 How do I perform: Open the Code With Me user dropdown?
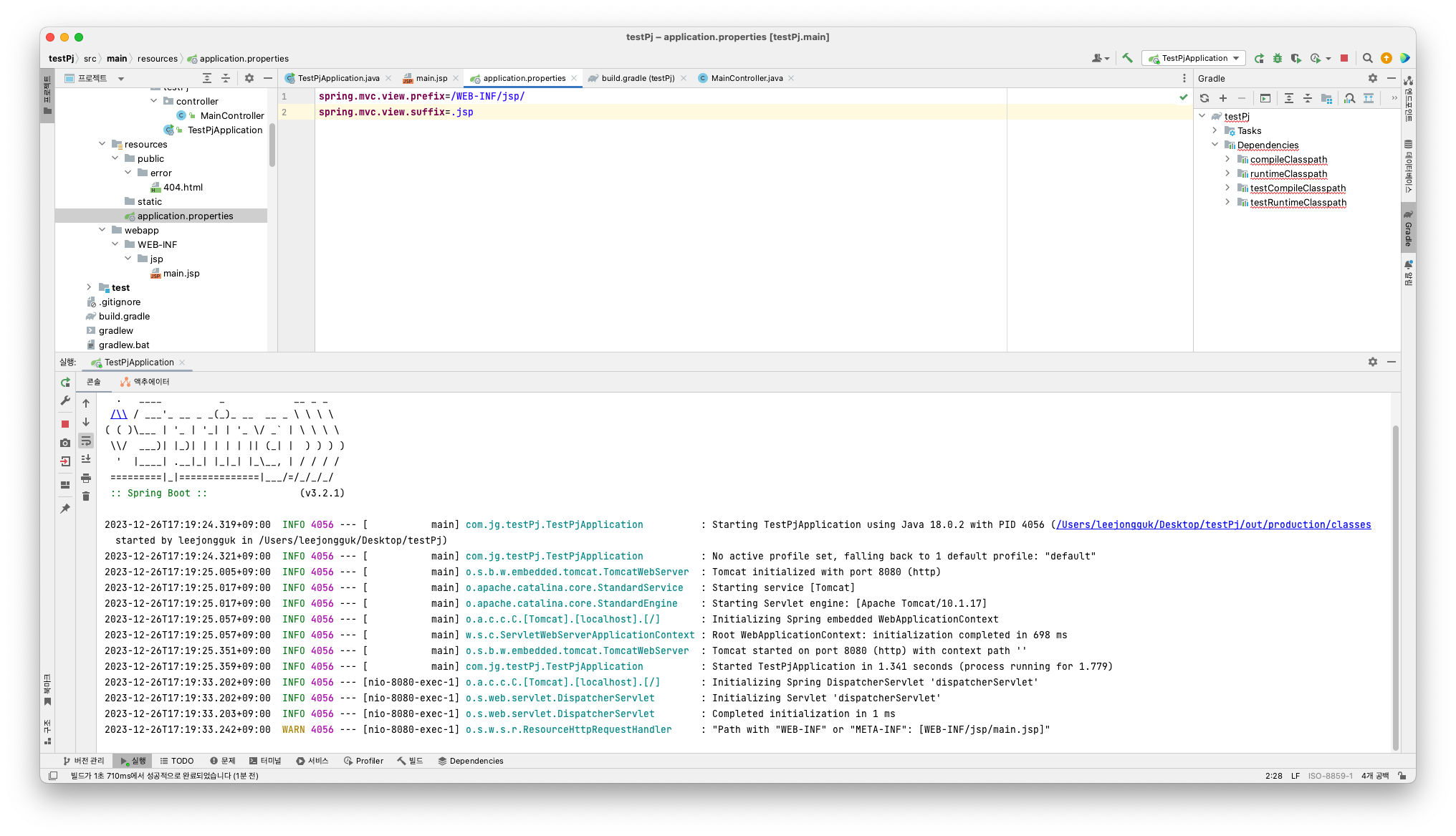pyautogui.click(x=1101, y=58)
